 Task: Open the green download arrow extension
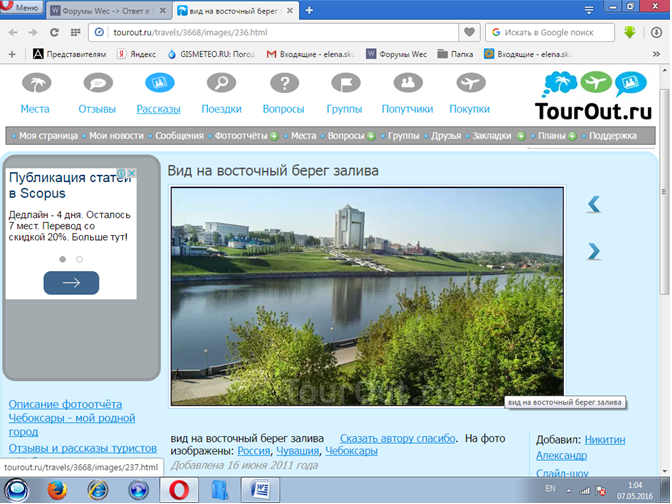pos(630,32)
